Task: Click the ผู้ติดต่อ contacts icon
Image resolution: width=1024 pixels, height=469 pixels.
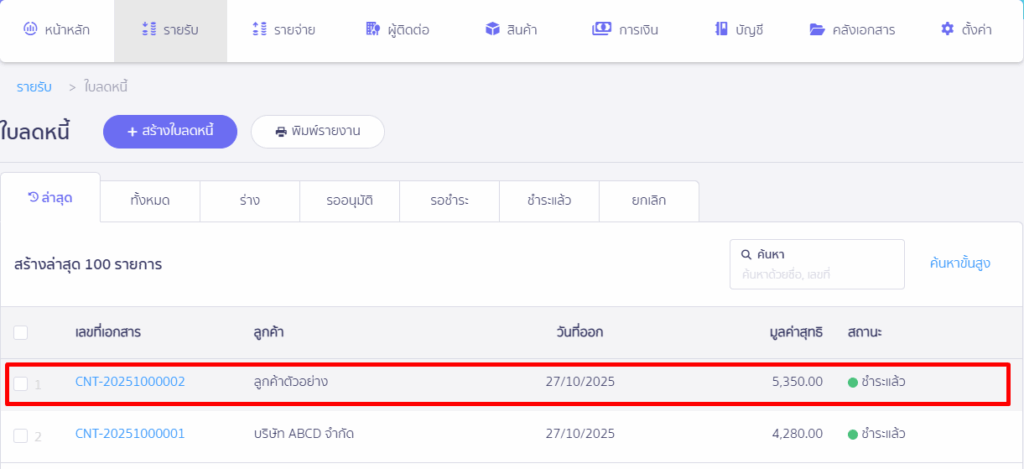Action: 373,30
